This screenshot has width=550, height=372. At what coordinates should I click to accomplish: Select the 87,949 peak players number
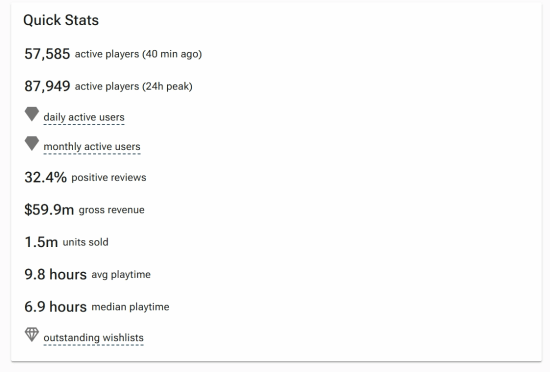click(47, 86)
